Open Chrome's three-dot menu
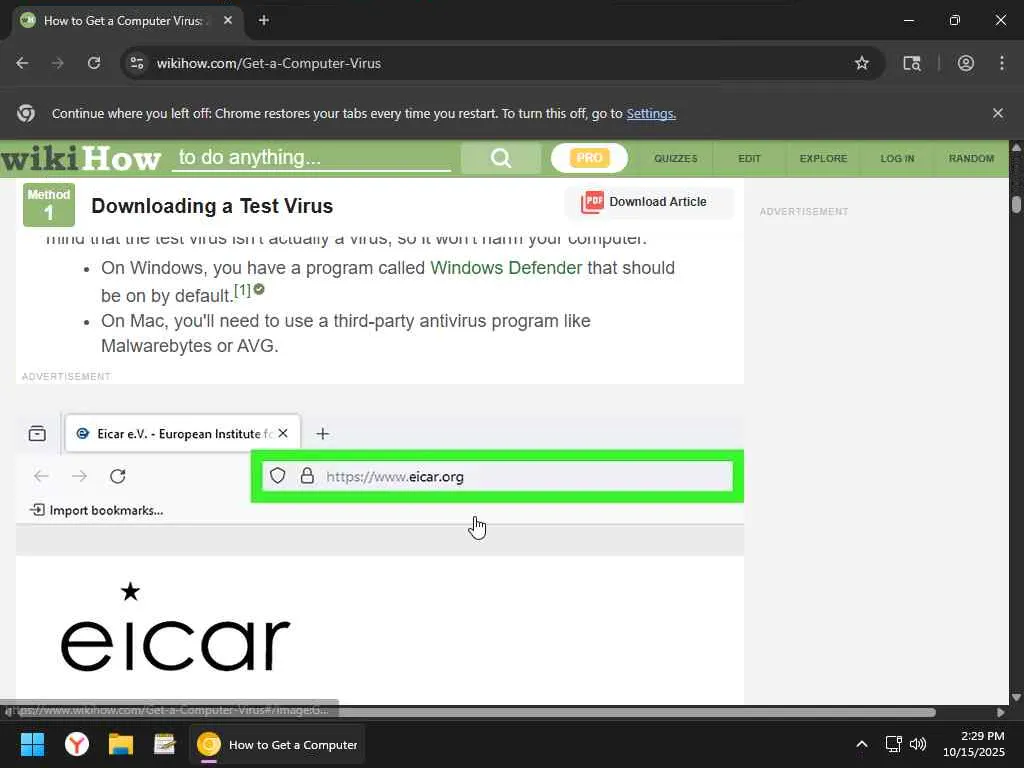 pos(1002,63)
